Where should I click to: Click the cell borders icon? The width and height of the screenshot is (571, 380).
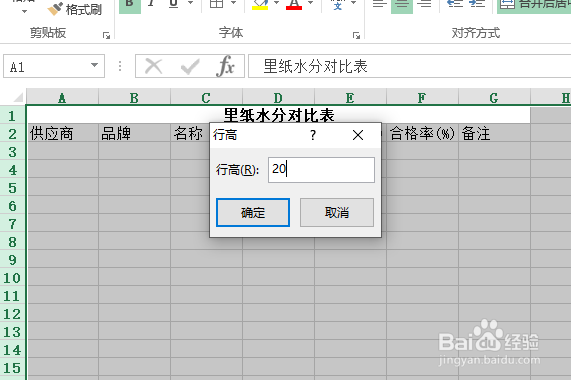(217, 4)
